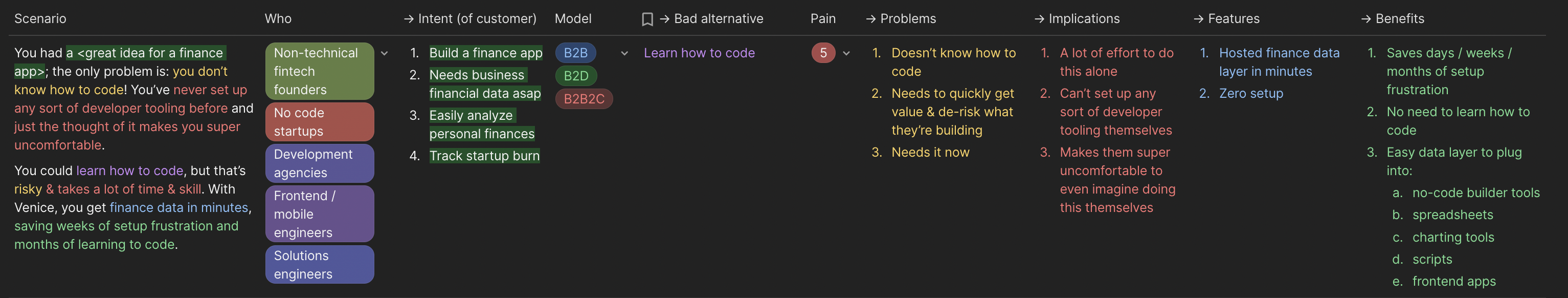Image resolution: width=1568 pixels, height=298 pixels.
Task: Click the arrow icon before Implications header
Action: [x=1039, y=19]
